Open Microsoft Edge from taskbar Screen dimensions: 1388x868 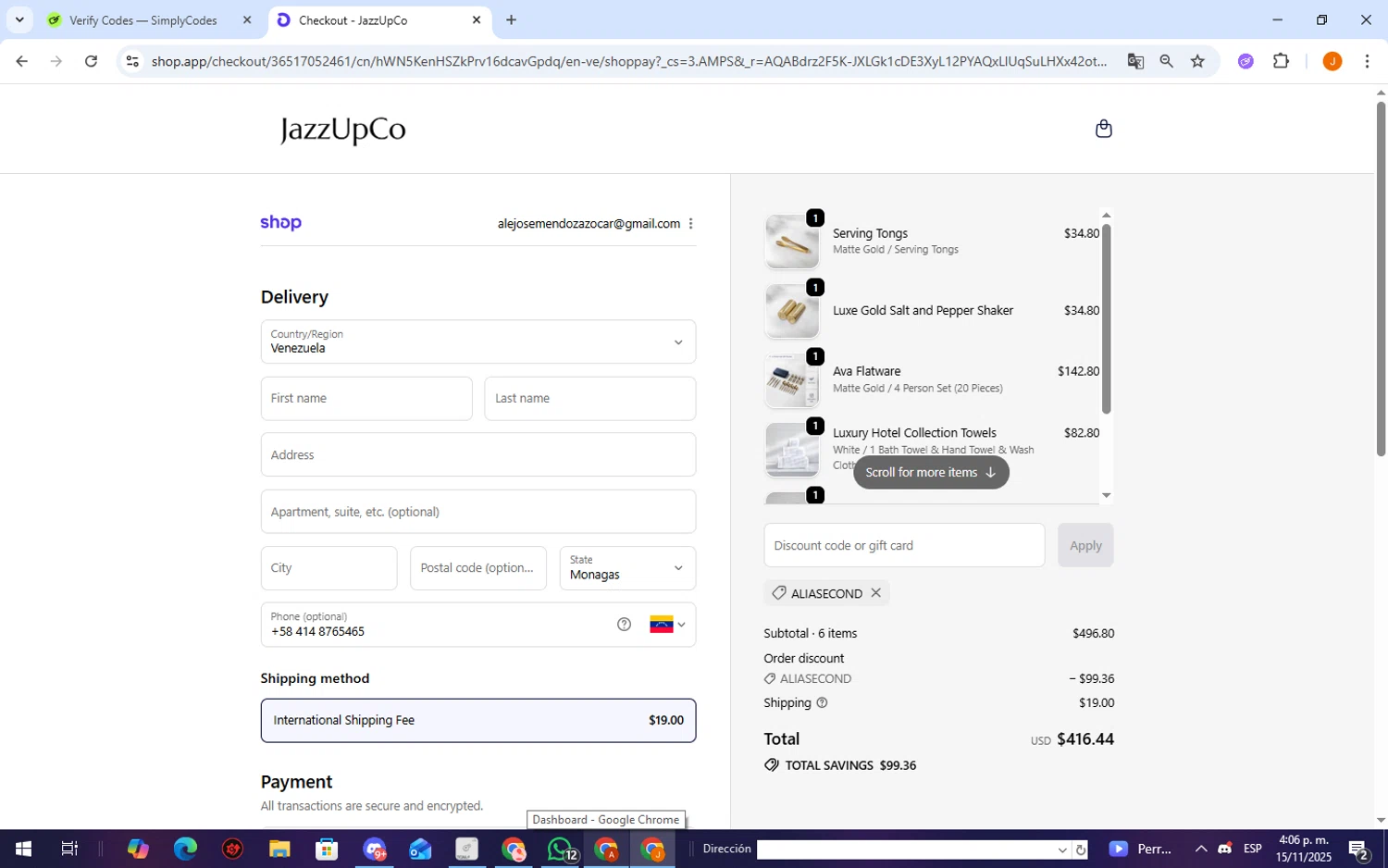(x=185, y=849)
